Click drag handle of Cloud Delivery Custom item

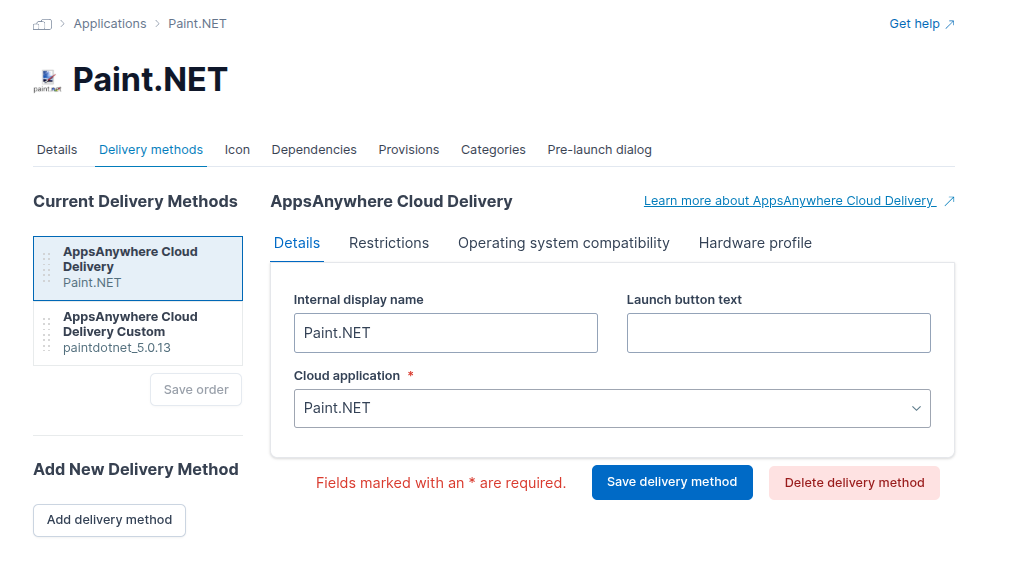point(46,333)
